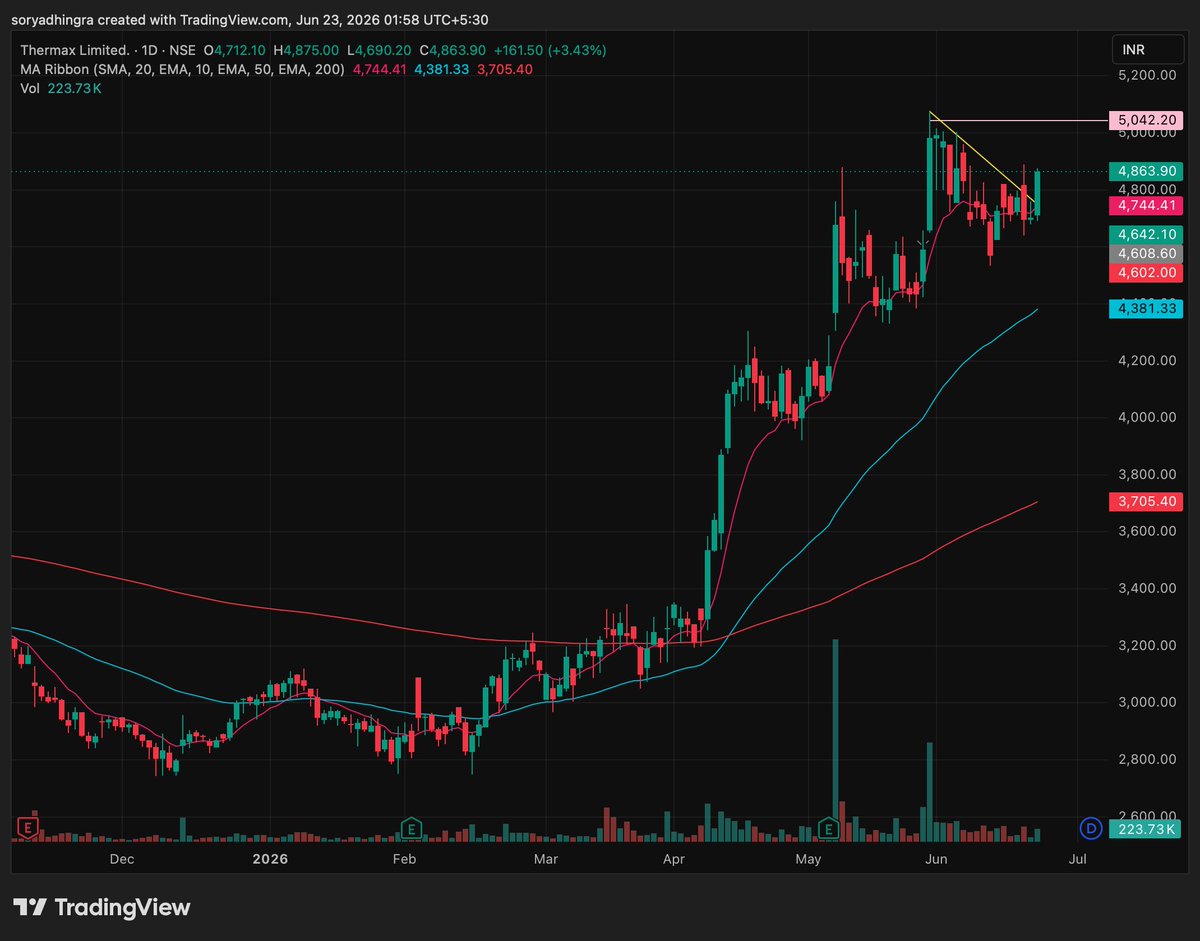
Task: Click the 3,000.00 price scale value
Action: click(x=1146, y=702)
